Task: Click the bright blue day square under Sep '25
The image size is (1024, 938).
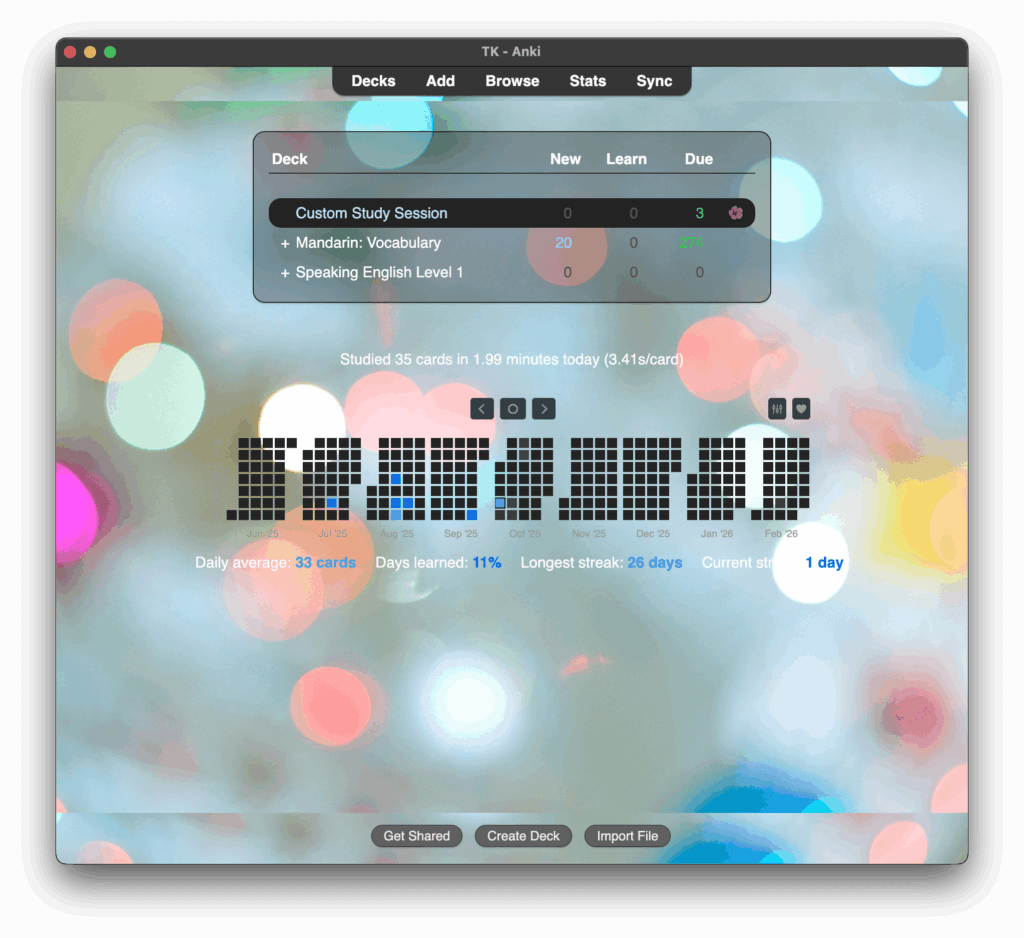Action: [x=472, y=515]
